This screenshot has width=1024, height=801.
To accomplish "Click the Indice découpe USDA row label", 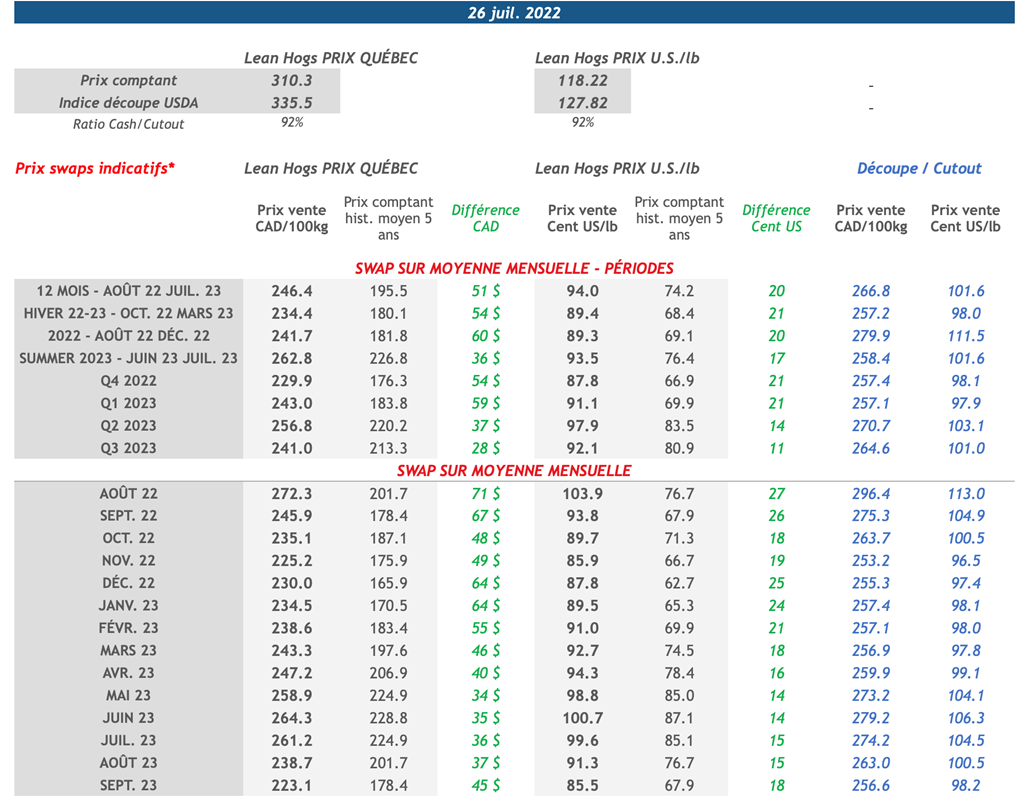I will [x=128, y=103].
